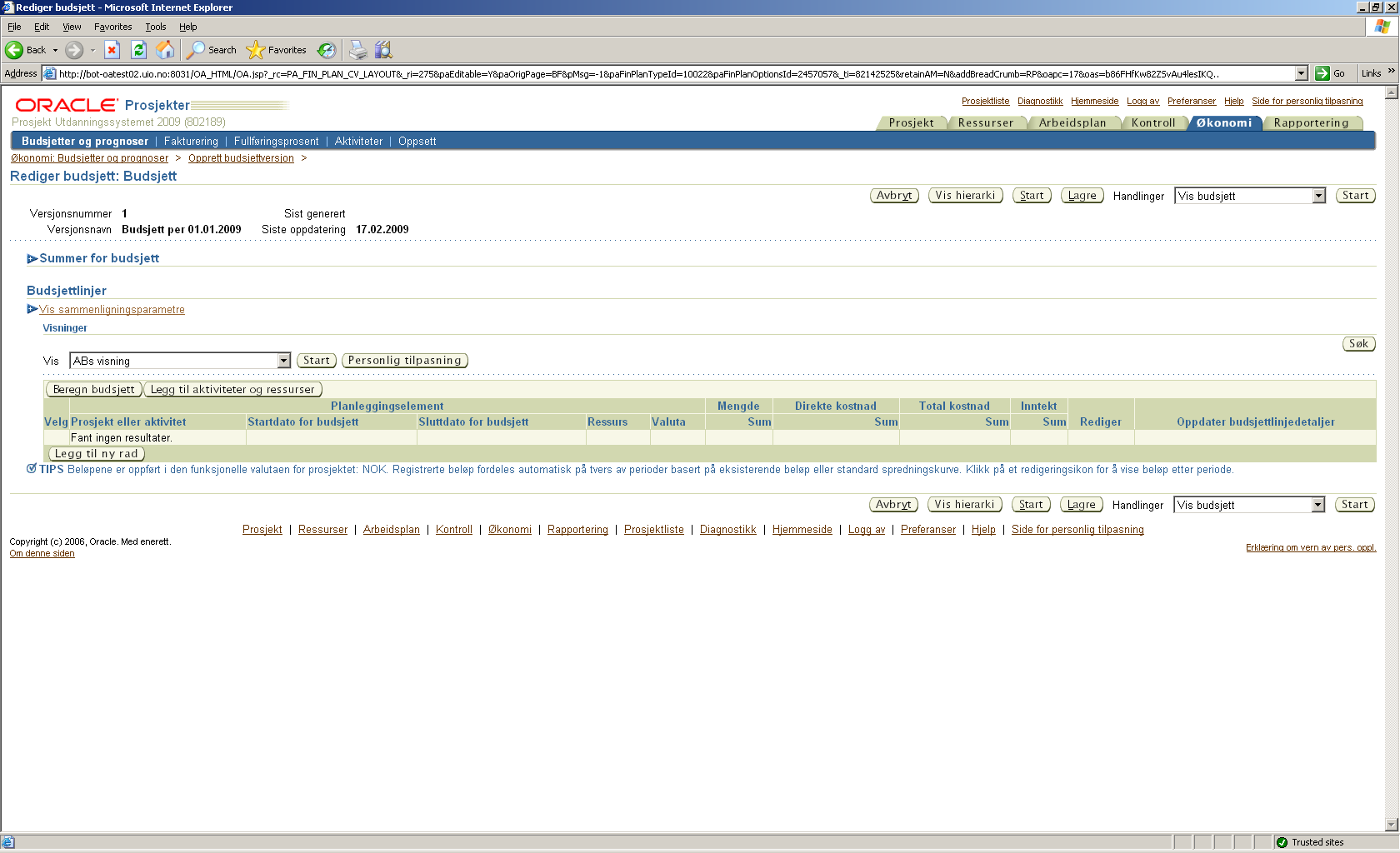This screenshot has height=853, width=1400.
Task: Click the page icon in the address bar
Action: coord(49,73)
